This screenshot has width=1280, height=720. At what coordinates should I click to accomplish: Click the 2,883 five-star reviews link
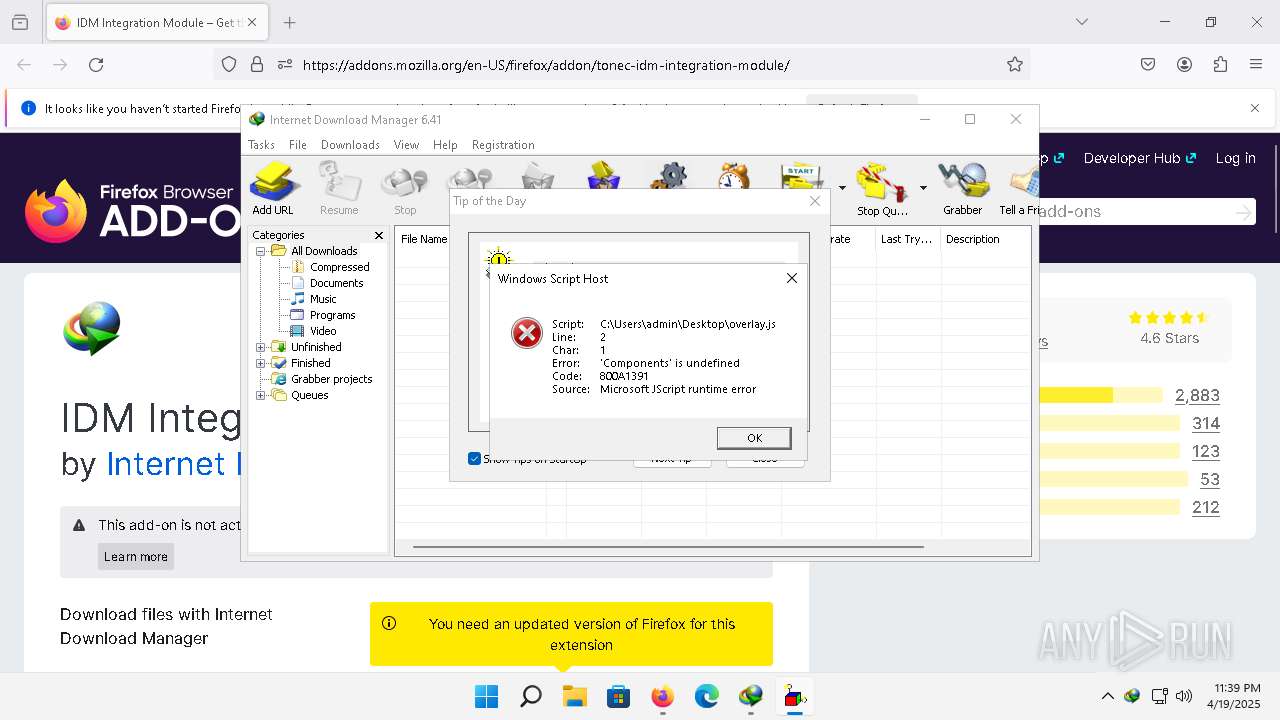click(x=1197, y=395)
